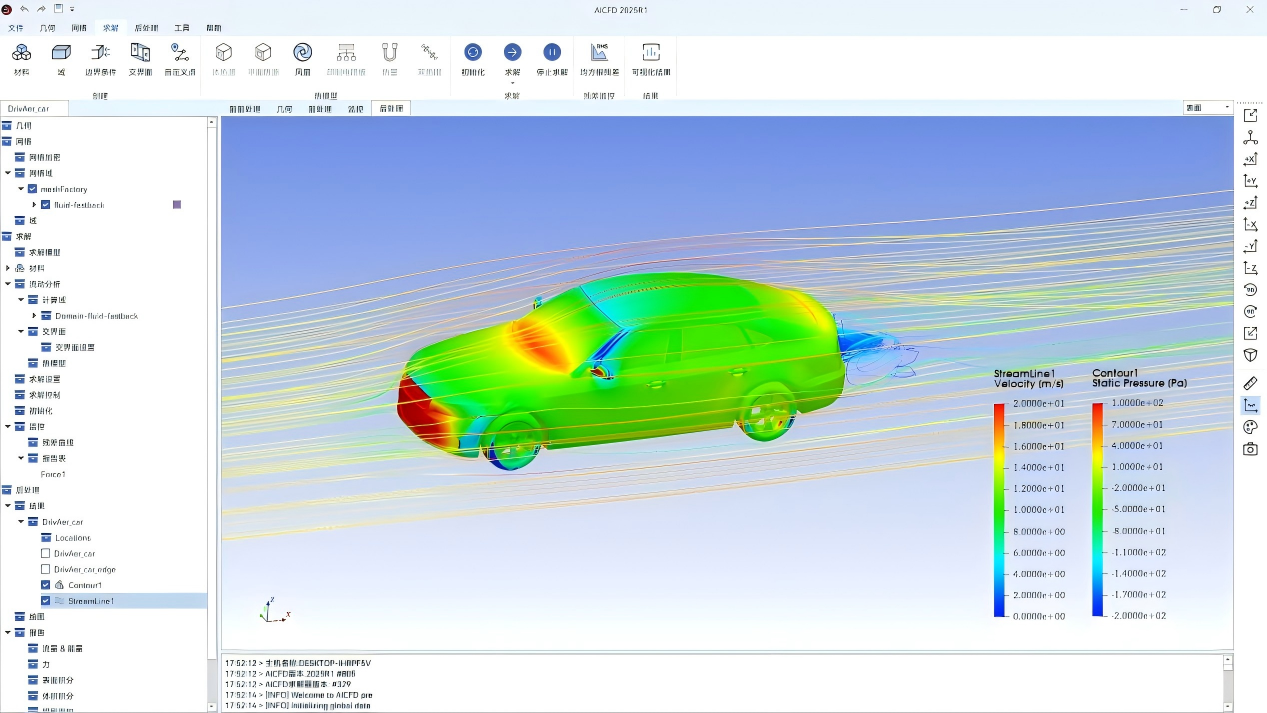Click the save icon in quick access bar
The width and height of the screenshot is (1267, 713).
pos(59,9)
